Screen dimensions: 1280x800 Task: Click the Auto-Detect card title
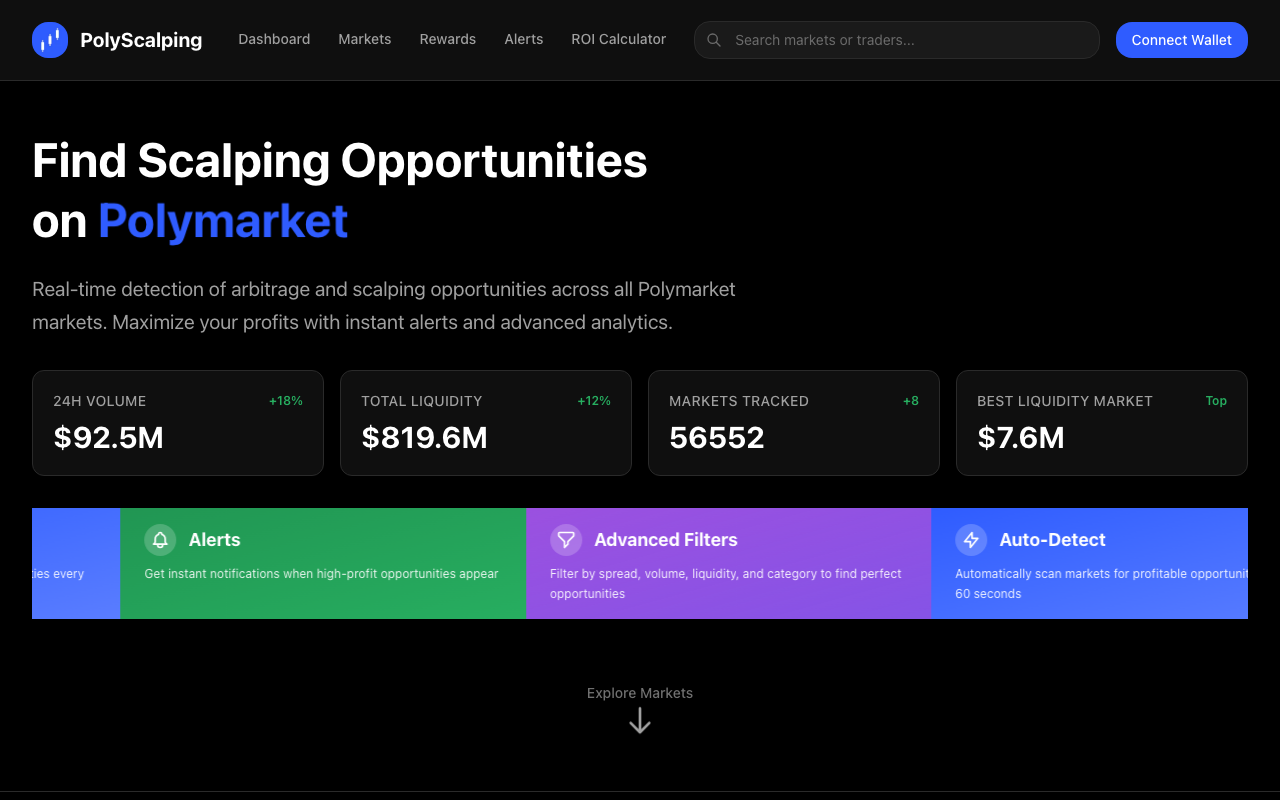1053,540
